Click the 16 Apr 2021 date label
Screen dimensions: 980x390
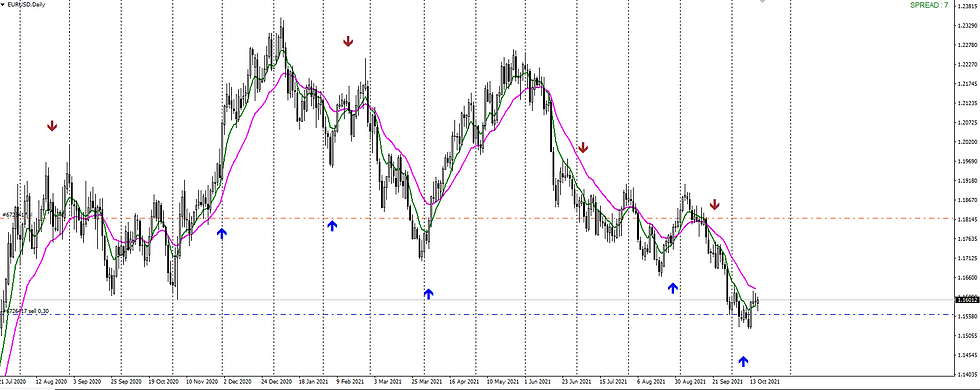coord(464,380)
